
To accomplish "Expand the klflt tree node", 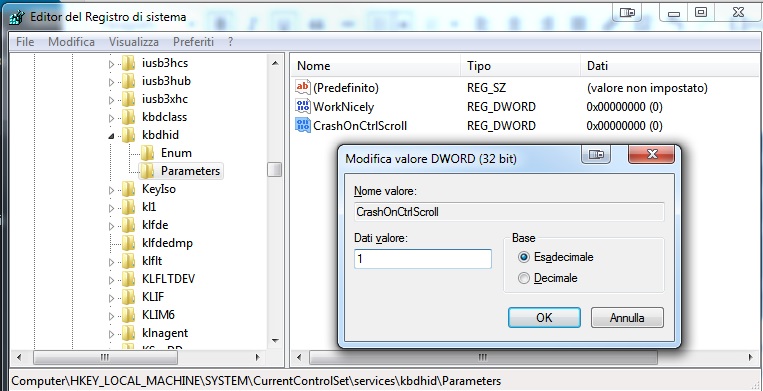I will pyautogui.click(x=111, y=262).
